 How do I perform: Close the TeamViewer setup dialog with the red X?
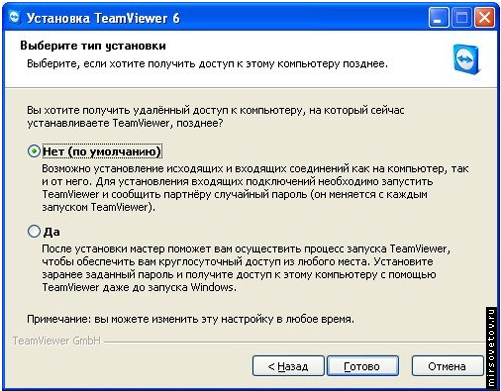coord(484,18)
